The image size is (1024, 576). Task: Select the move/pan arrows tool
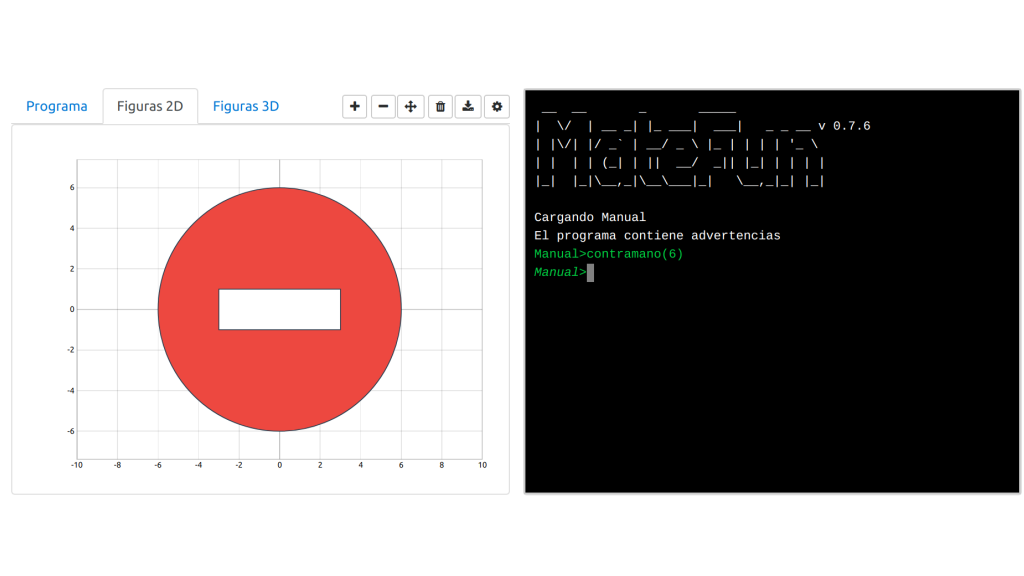tap(411, 106)
